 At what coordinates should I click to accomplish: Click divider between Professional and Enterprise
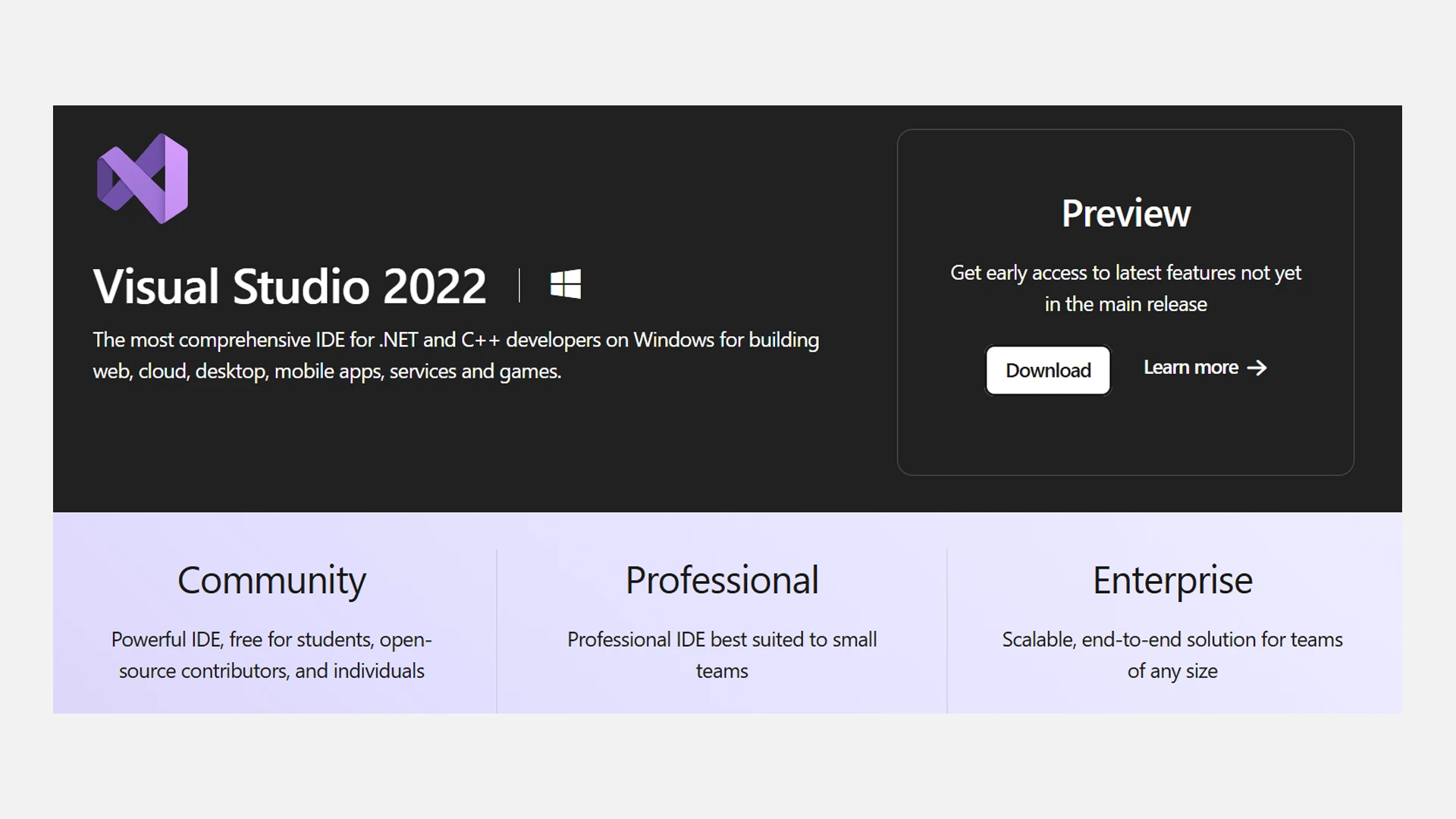(947, 629)
